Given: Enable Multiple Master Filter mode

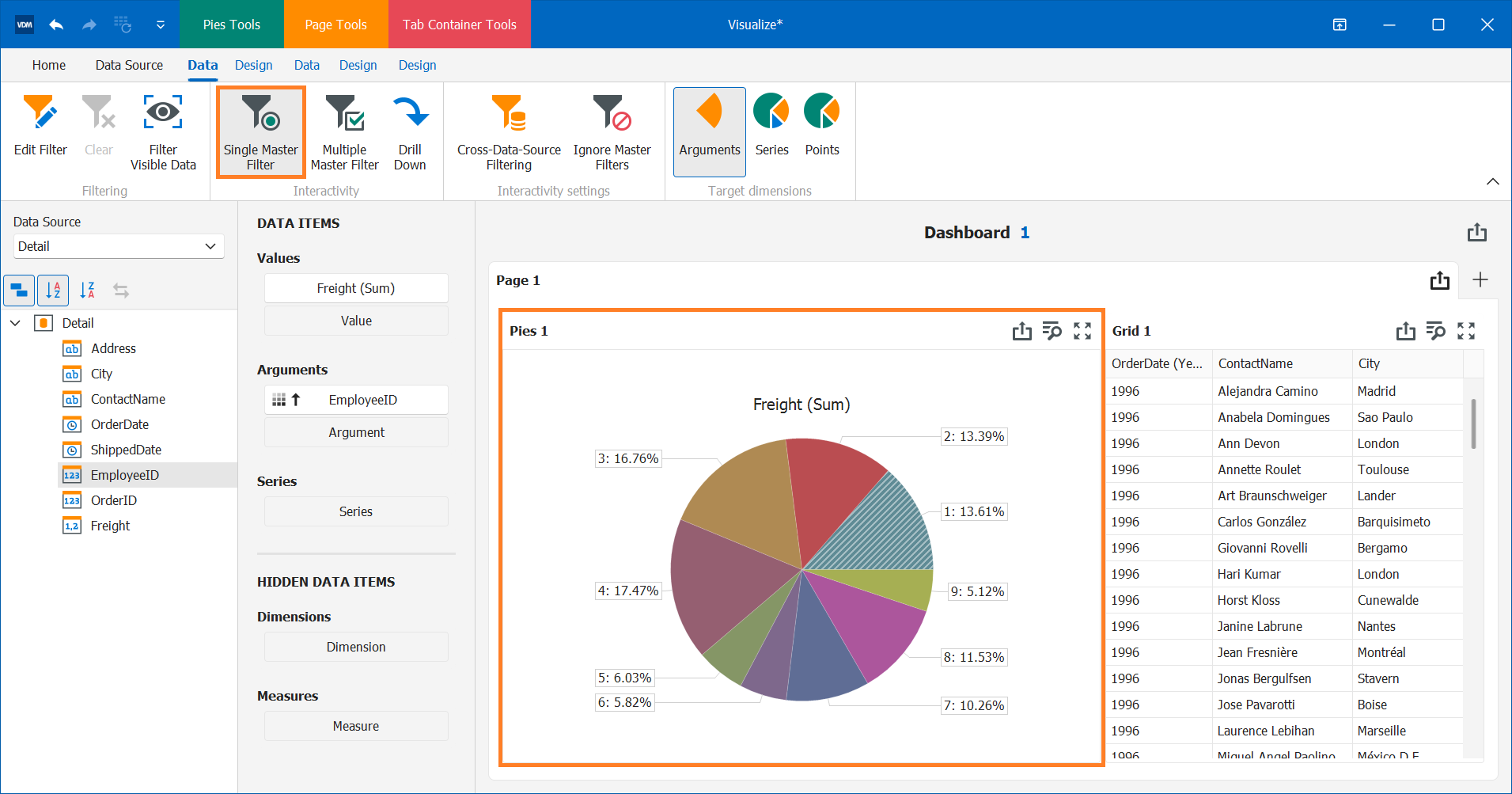Looking at the screenshot, I should (x=345, y=131).
